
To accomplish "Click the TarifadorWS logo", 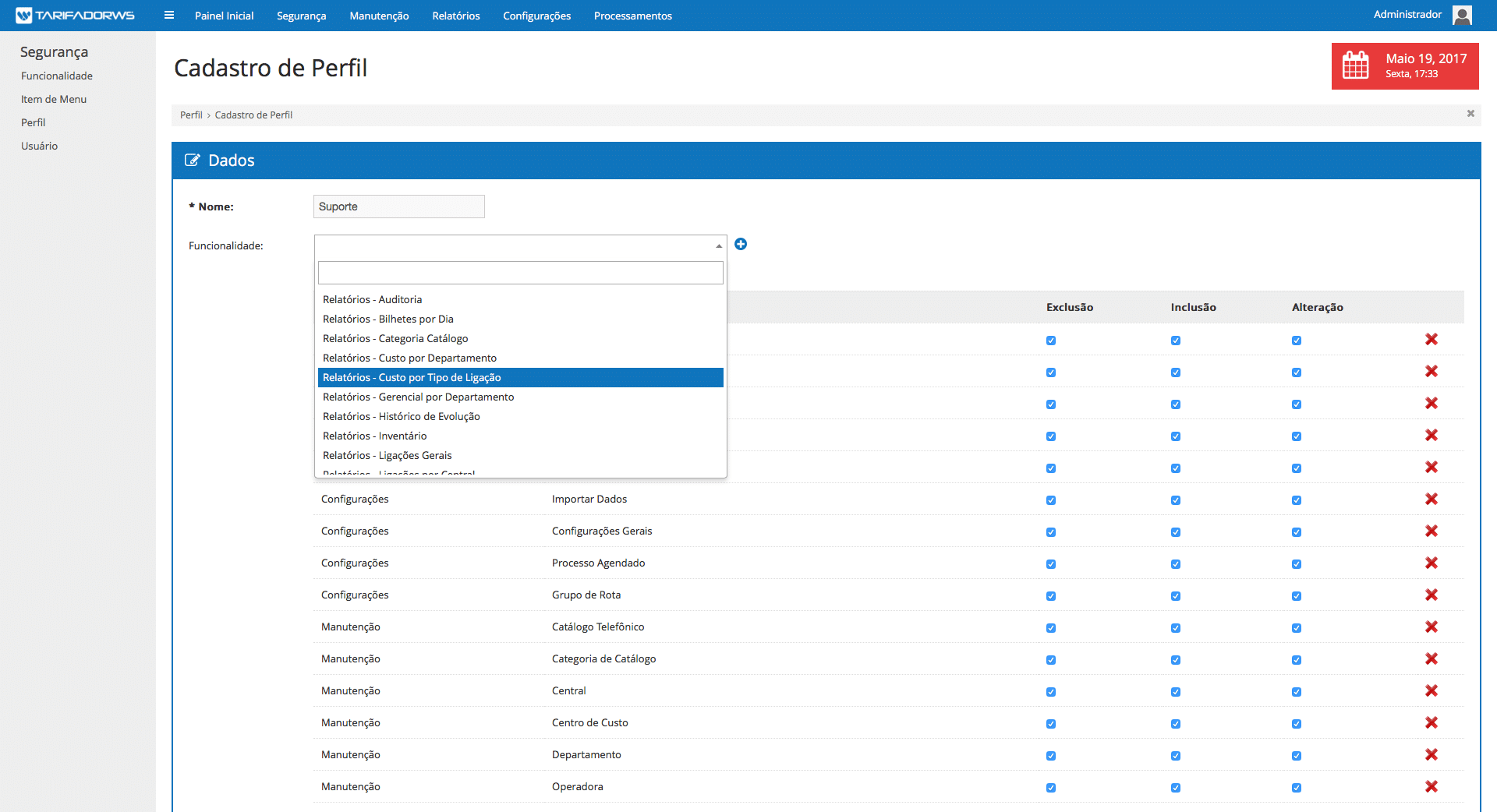I will (76, 16).
